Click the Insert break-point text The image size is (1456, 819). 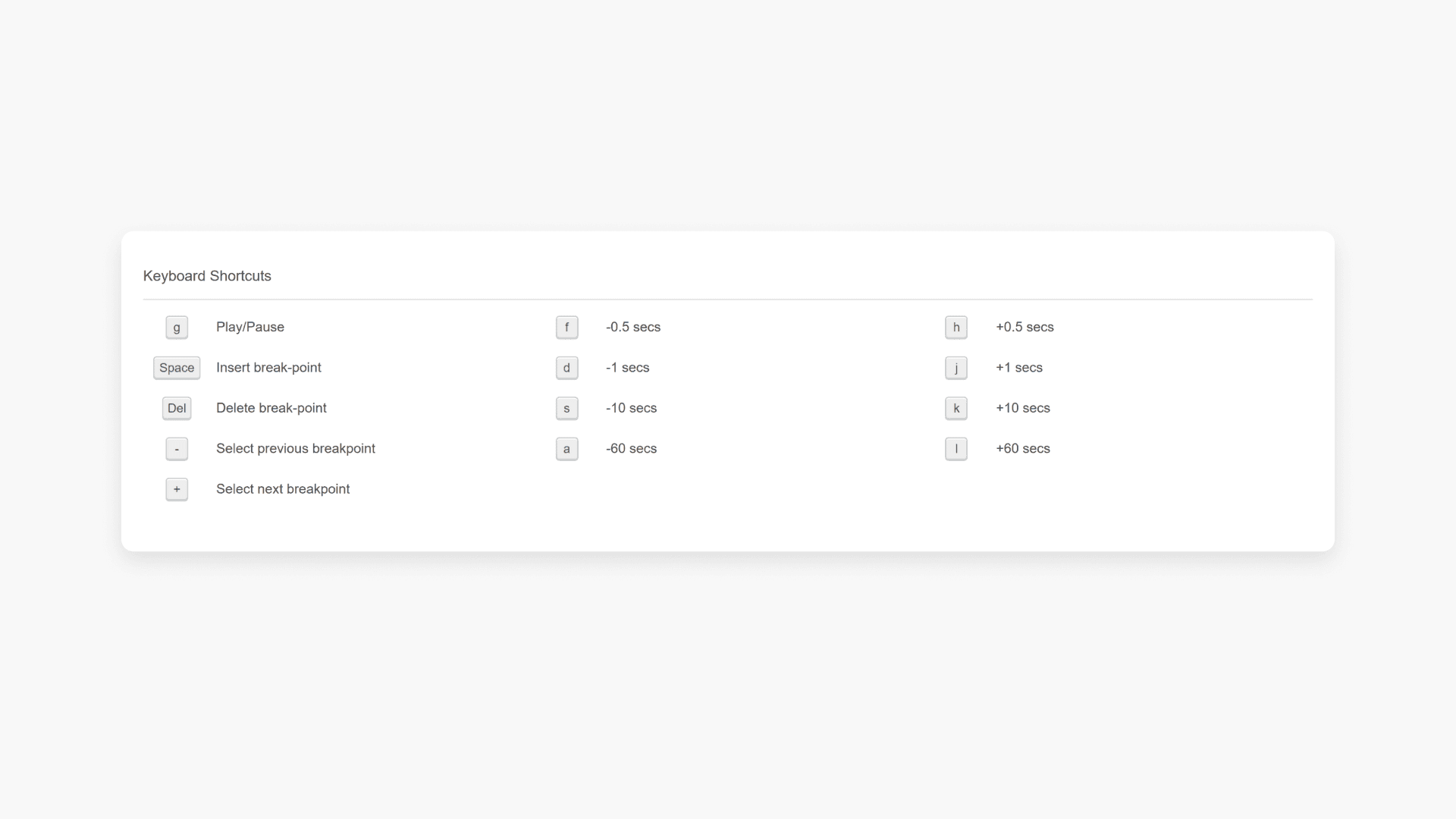coord(268,368)
